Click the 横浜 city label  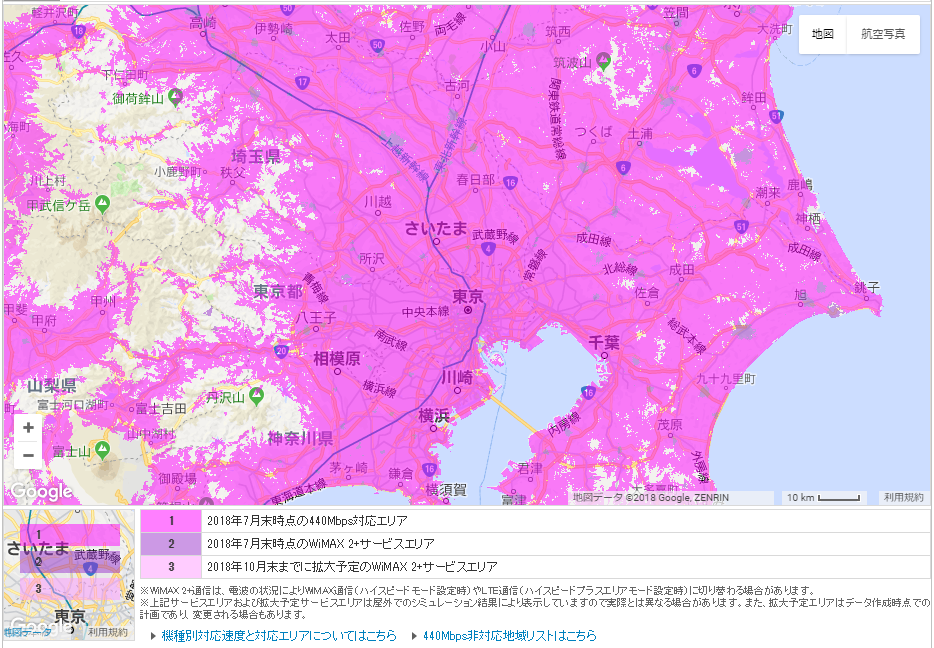pos(434,416)
